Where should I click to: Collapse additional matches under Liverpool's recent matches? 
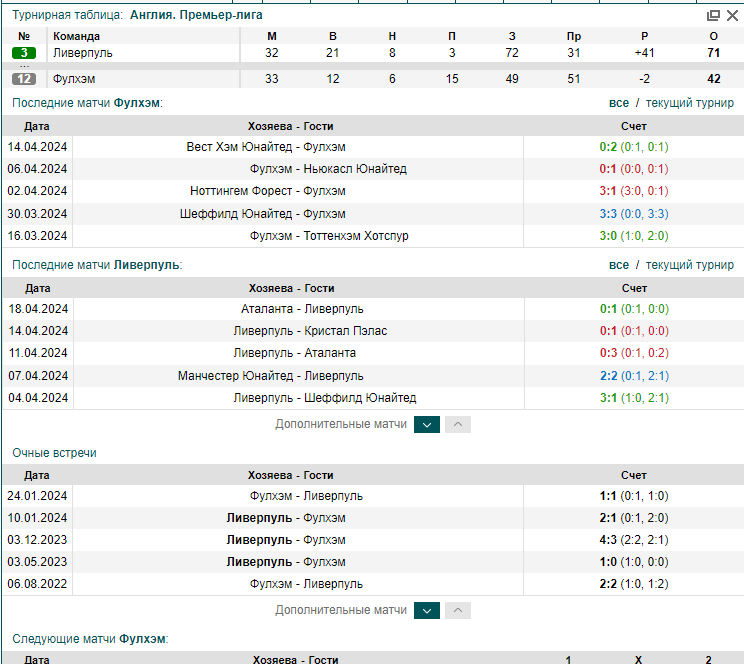(x=458, y=424)
